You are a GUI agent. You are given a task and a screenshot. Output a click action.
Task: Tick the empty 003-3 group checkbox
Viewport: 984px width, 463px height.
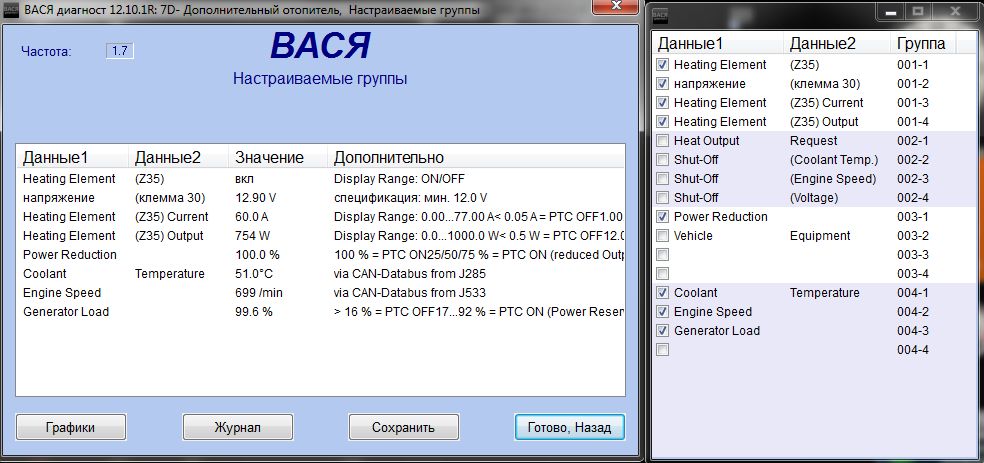coord(662,255)
